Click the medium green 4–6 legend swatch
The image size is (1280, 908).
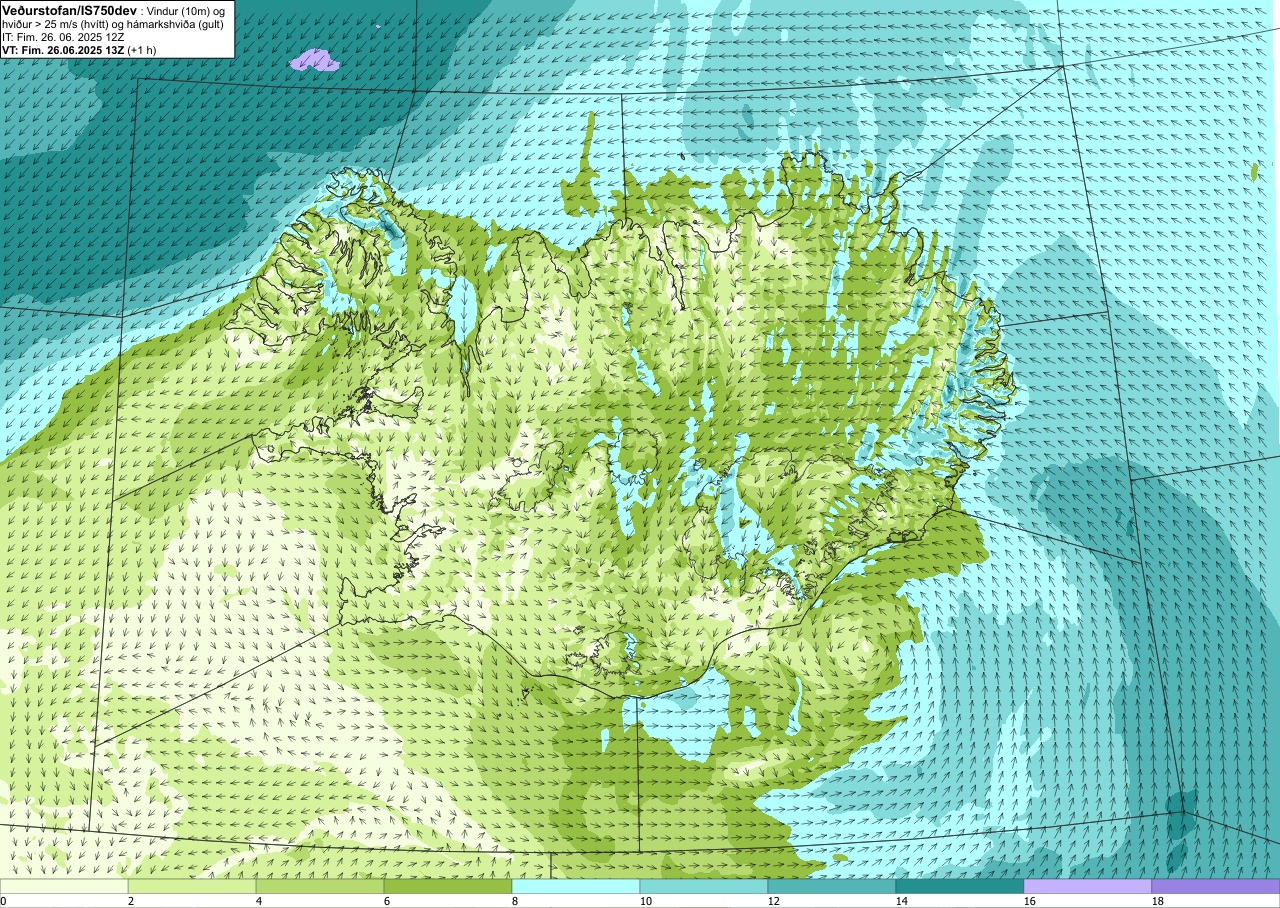point(320,886)
